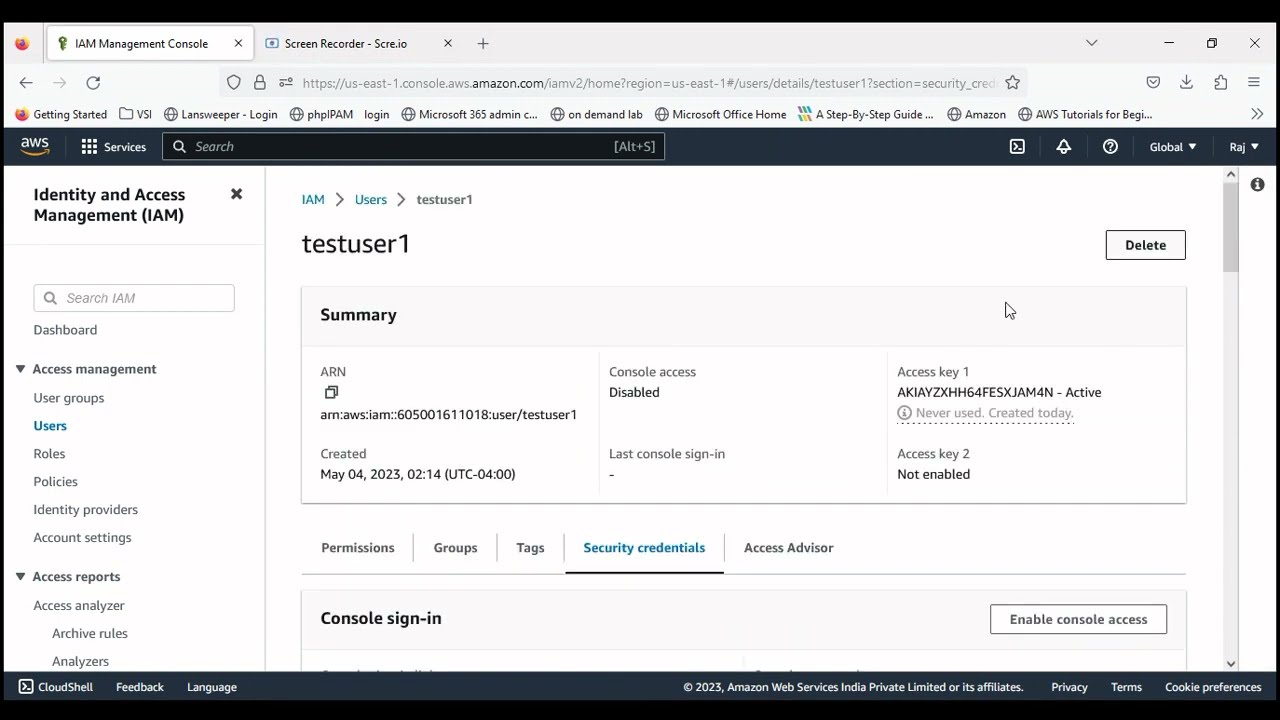Bookmark this page with the star icon
Image resolution: width=1280 pixels, height=720 pixels.
click(1012, 83)
